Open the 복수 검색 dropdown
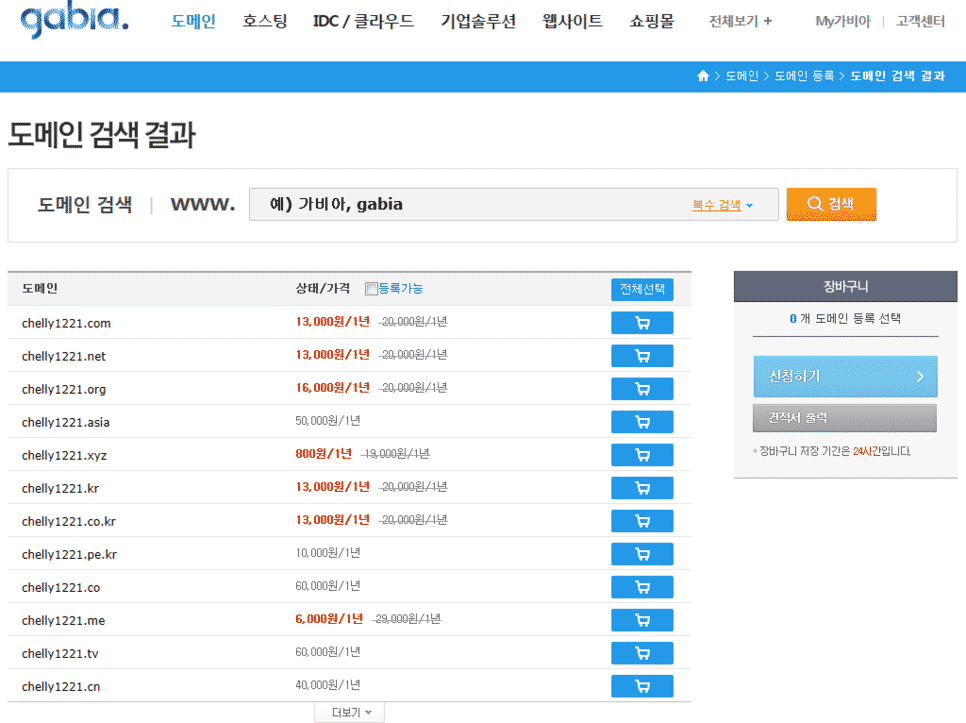966x723 pixels. coord(722,205)
